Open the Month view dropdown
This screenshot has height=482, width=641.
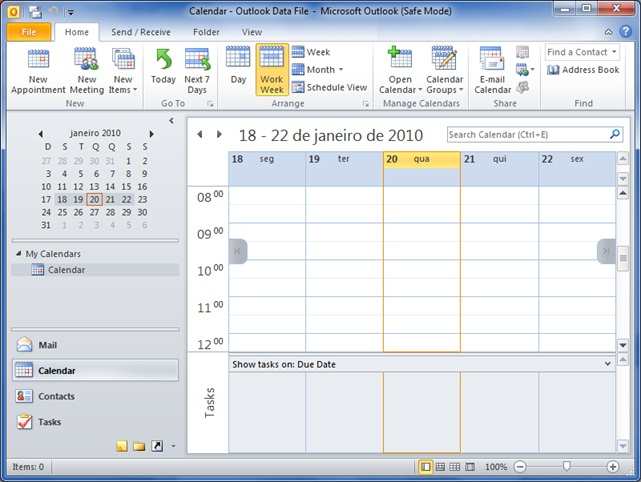pyautogui.click(x=318, y=69)
